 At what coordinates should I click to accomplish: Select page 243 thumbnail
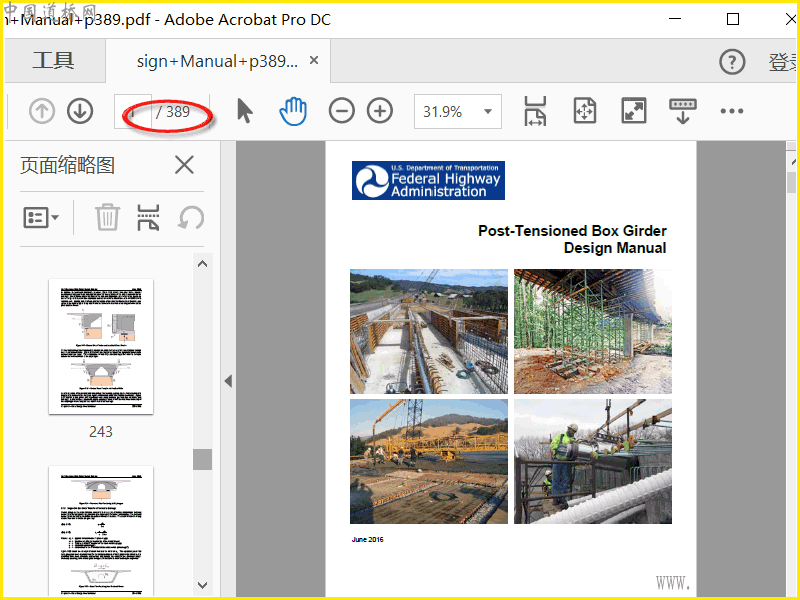click(101, 347)
